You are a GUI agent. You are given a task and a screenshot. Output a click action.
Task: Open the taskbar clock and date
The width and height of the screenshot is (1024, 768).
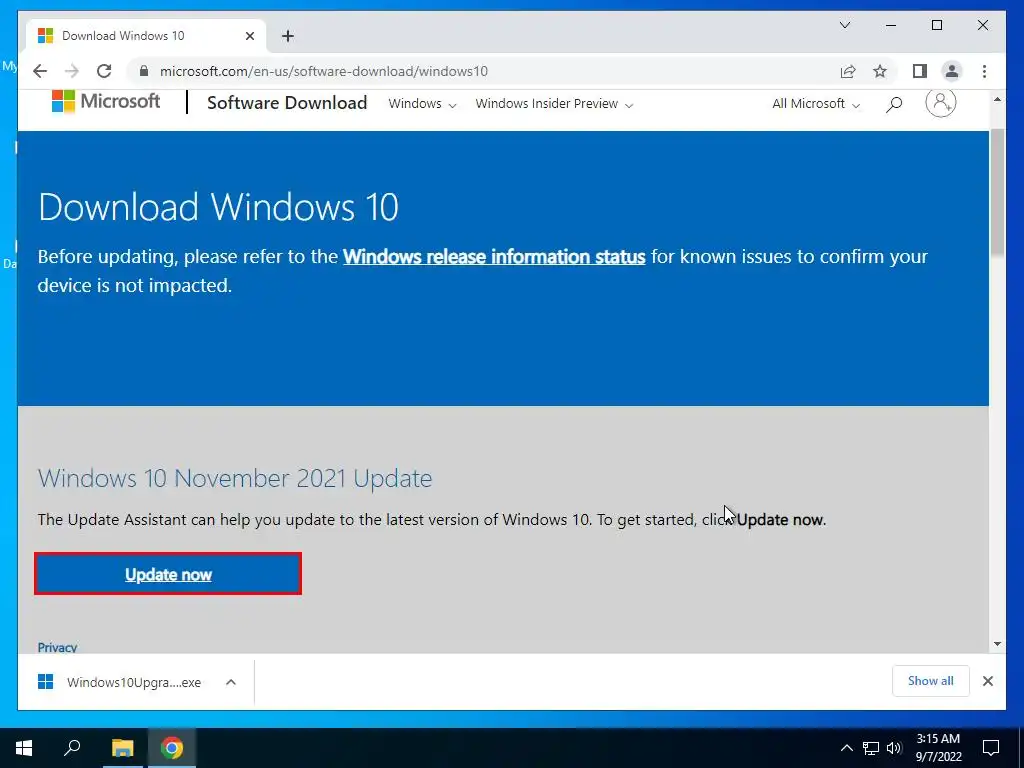[938, 748]
